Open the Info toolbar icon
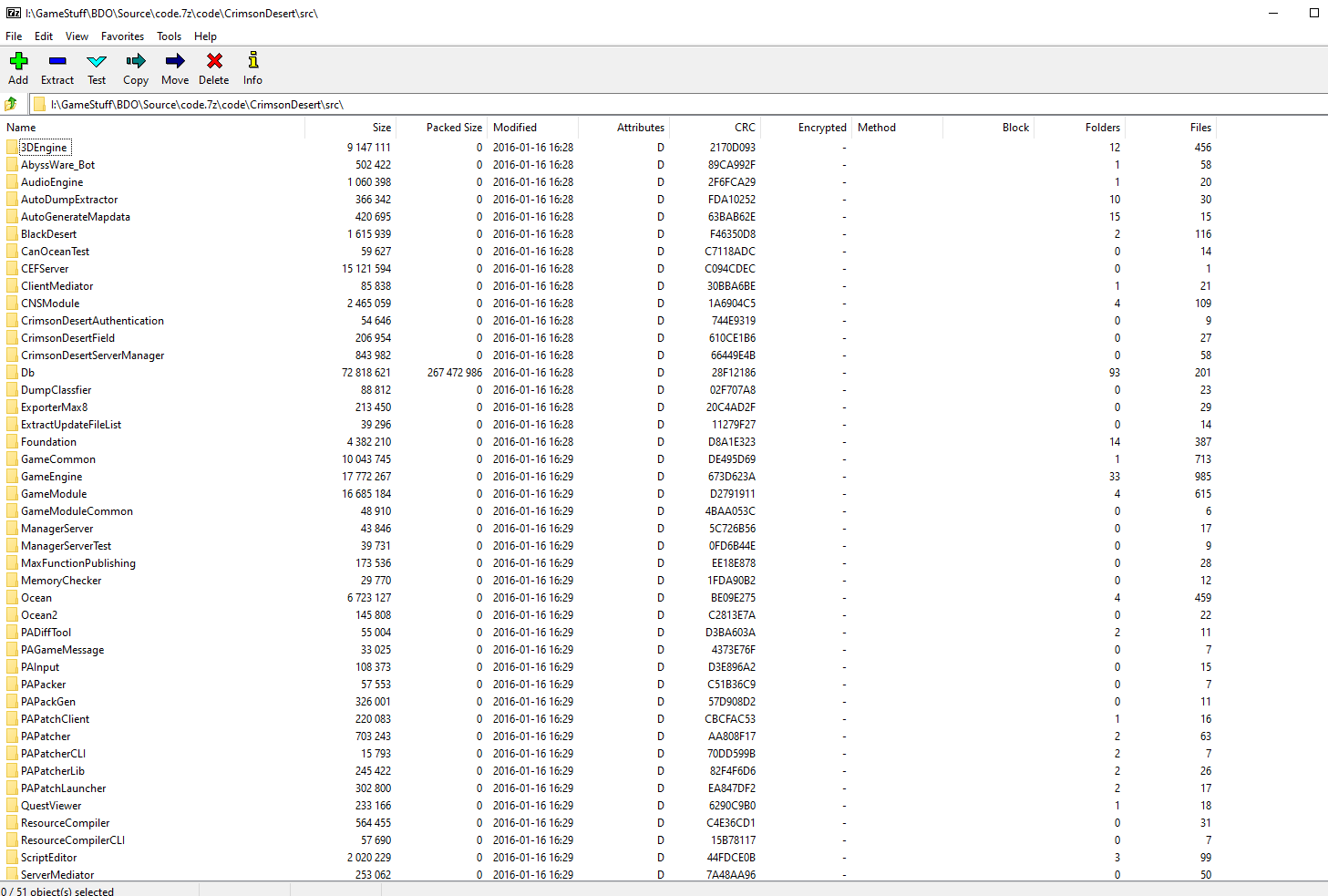 click(x=253, y=61)
